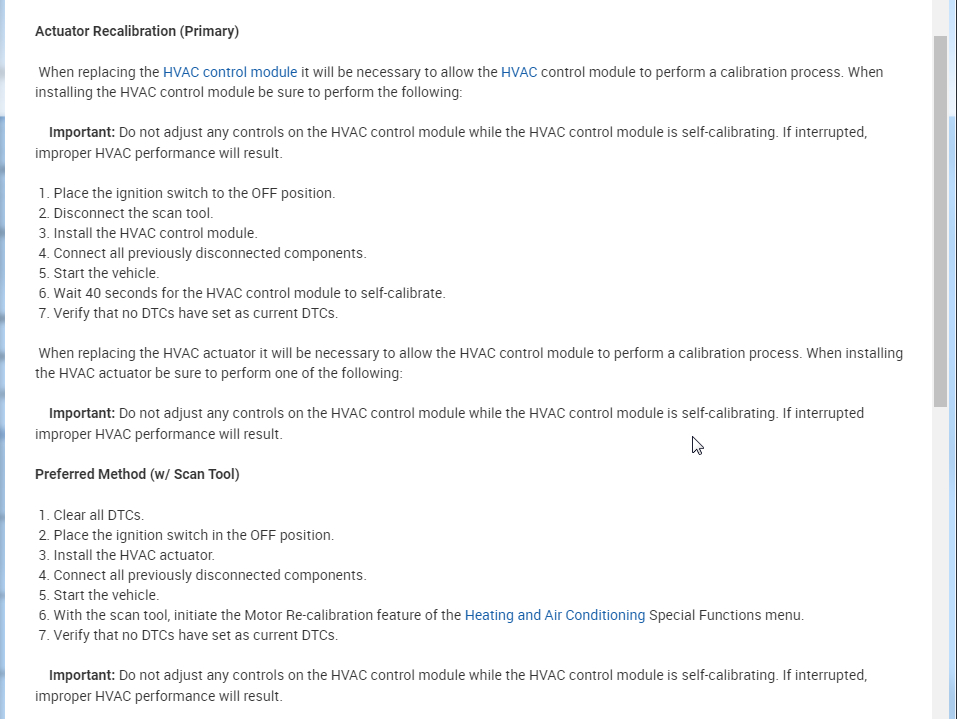Click the first 'Start the vehicle.' step
This screenshot has width=957, height=719.
tap(106, 273)
